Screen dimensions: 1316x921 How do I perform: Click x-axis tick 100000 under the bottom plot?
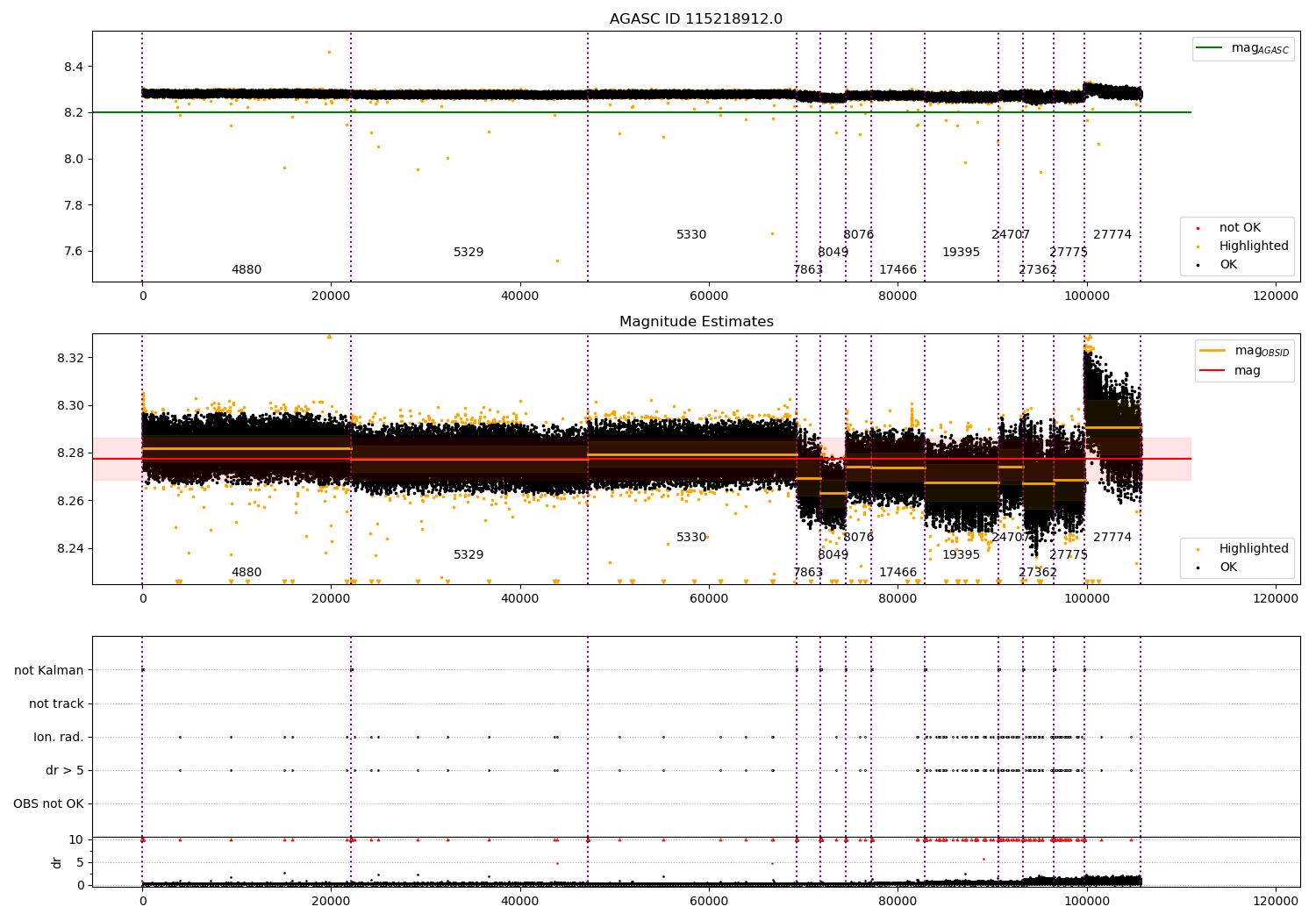pos(1086,902)
